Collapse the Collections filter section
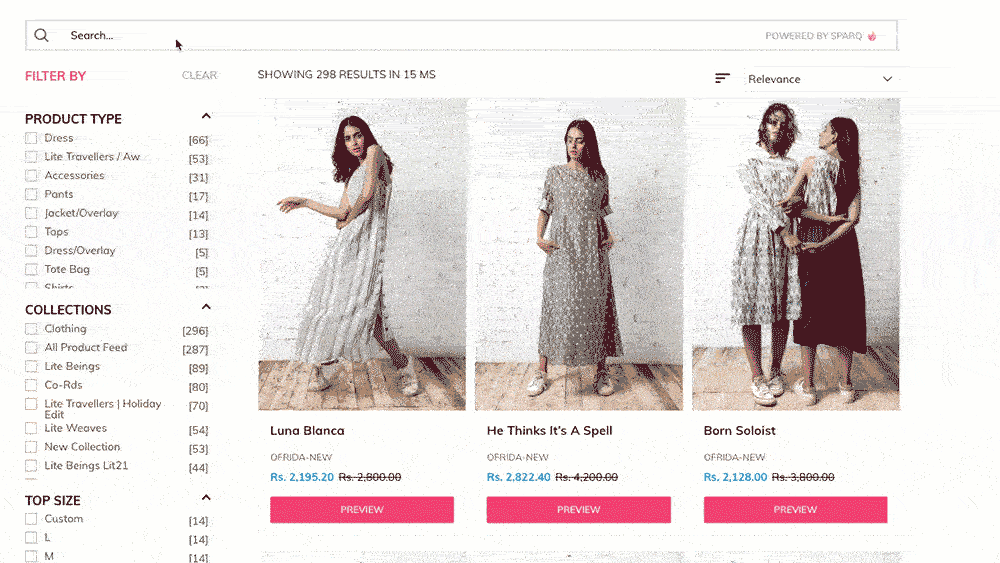Screen dimensions: 1000x563 point(206,308)
